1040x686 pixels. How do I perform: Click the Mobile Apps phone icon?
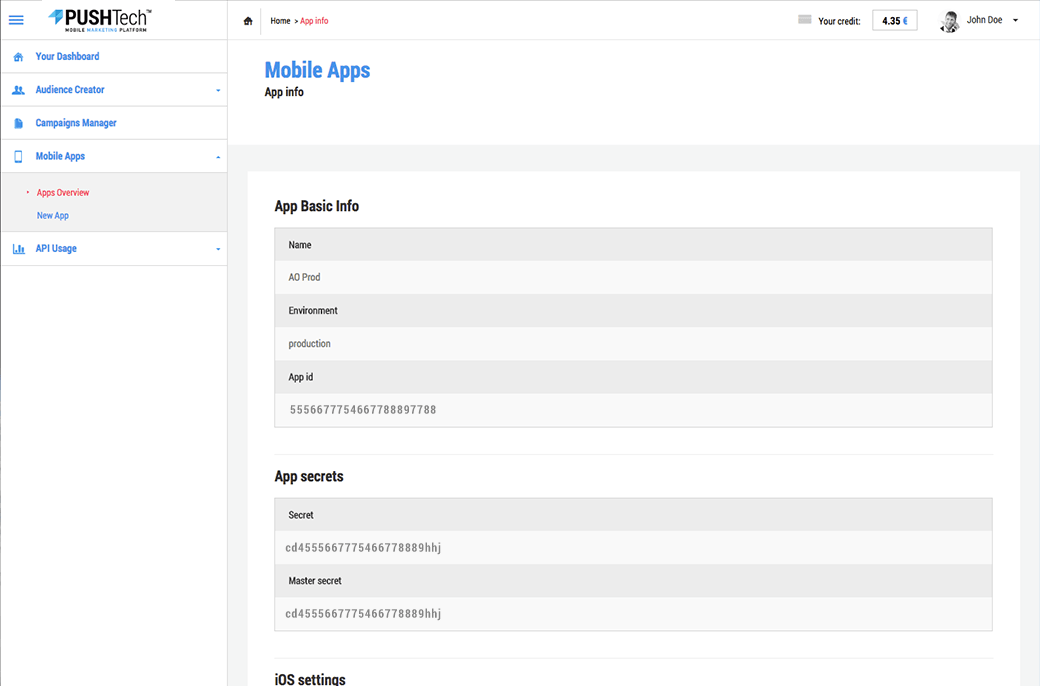[x=19, y=157]
